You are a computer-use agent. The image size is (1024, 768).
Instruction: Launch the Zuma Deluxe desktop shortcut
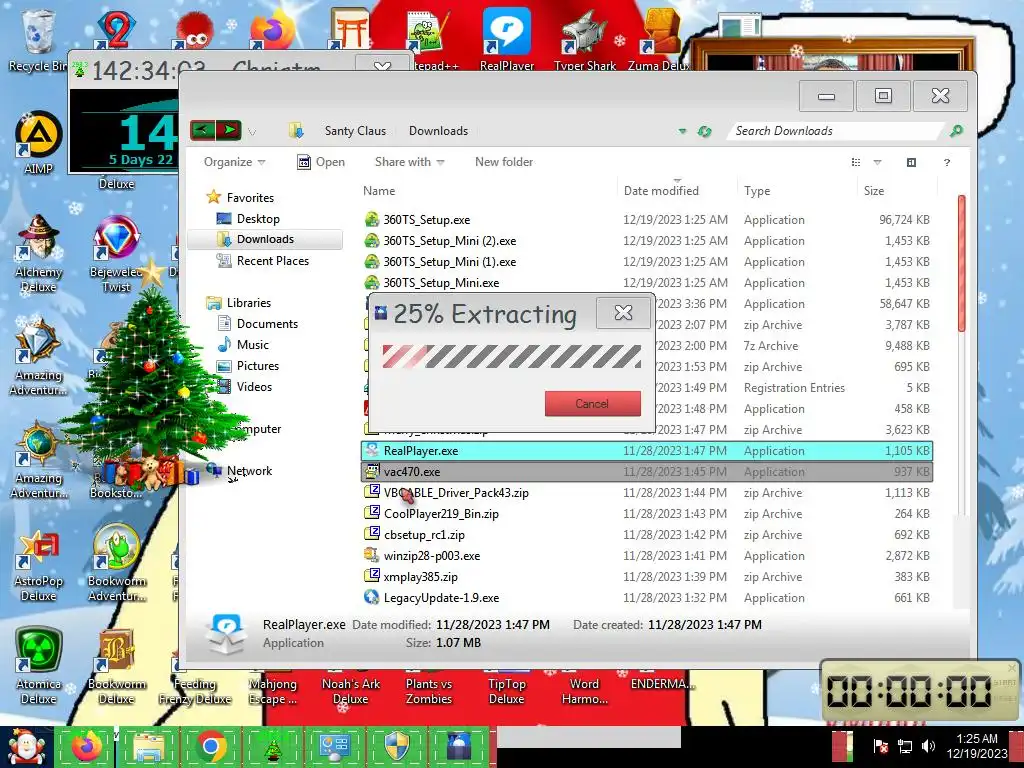(658, 39)
